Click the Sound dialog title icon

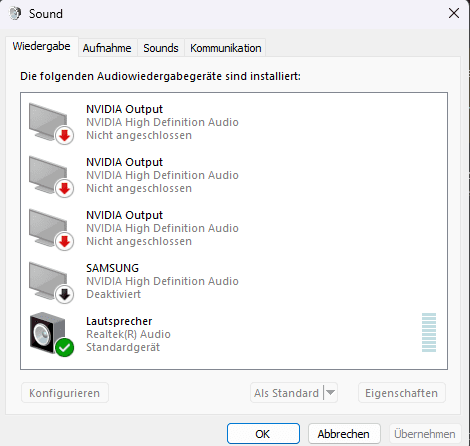(15, 13)
